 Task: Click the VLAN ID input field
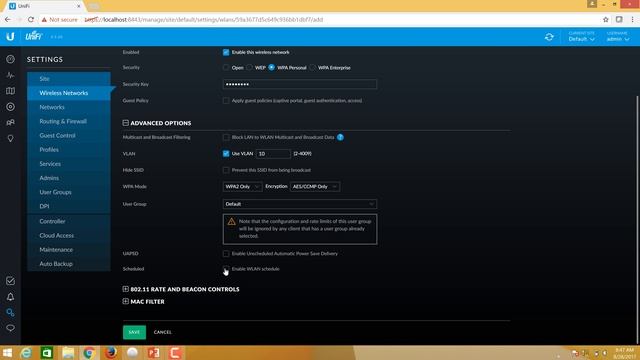273,154
